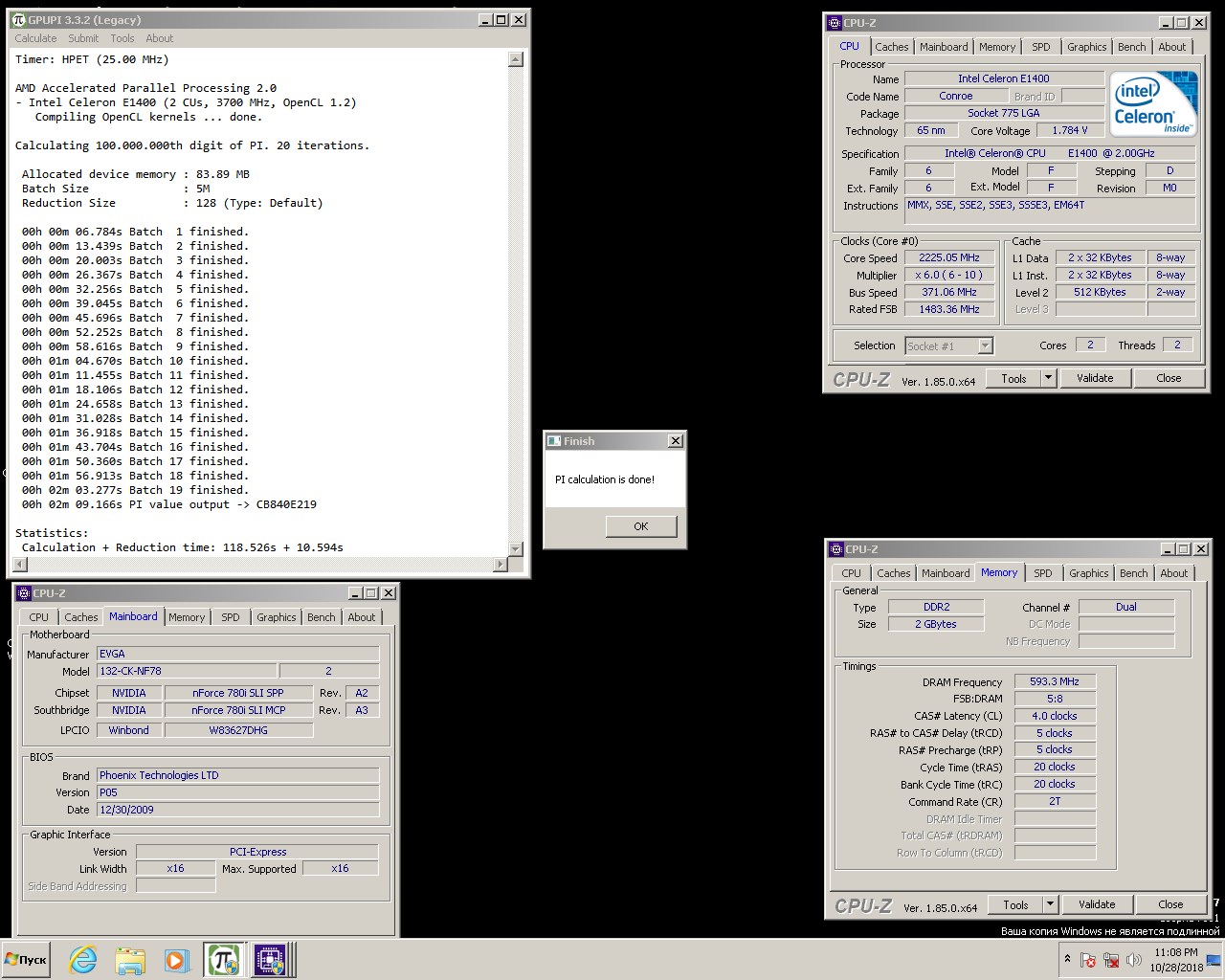Open Memory tab in Mainboard CPU-Z window
The height and width of the screenshot is (980, 1225).
pyautogui.click(x=187, y=617)
